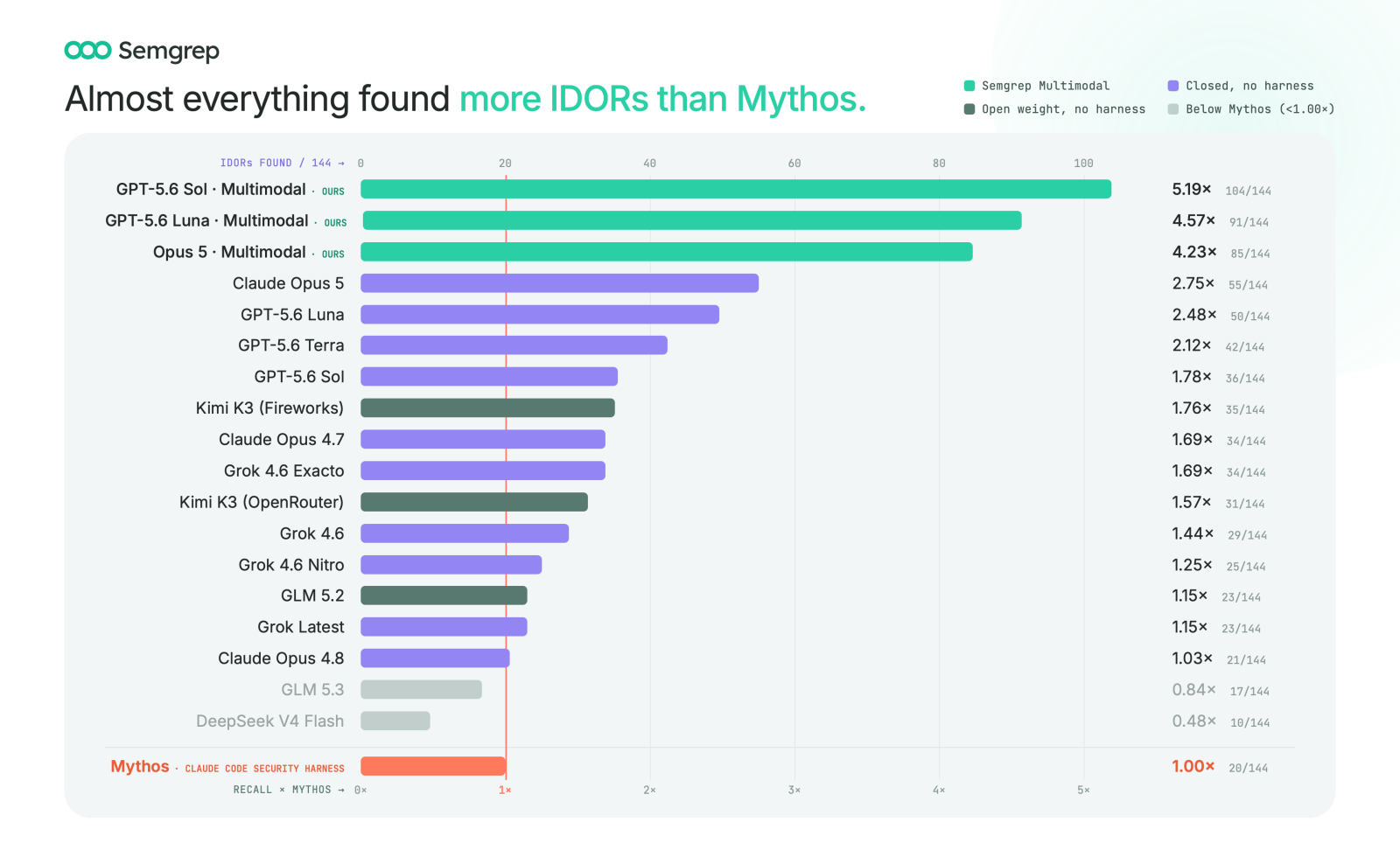Click the DeepSeek V4 Flash bar

395,721
